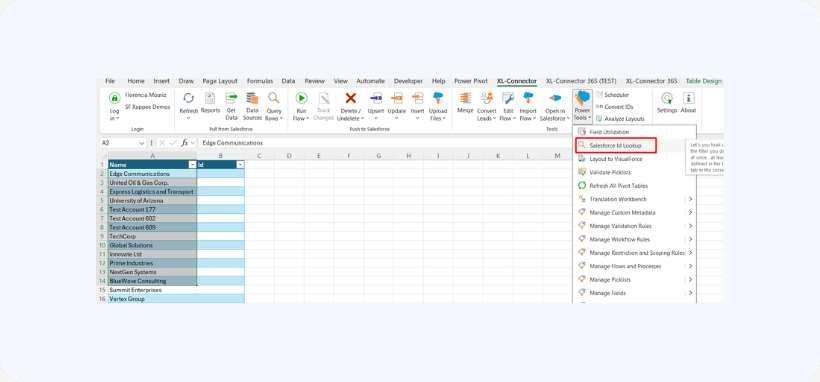Click the Power Tools button

582,106
